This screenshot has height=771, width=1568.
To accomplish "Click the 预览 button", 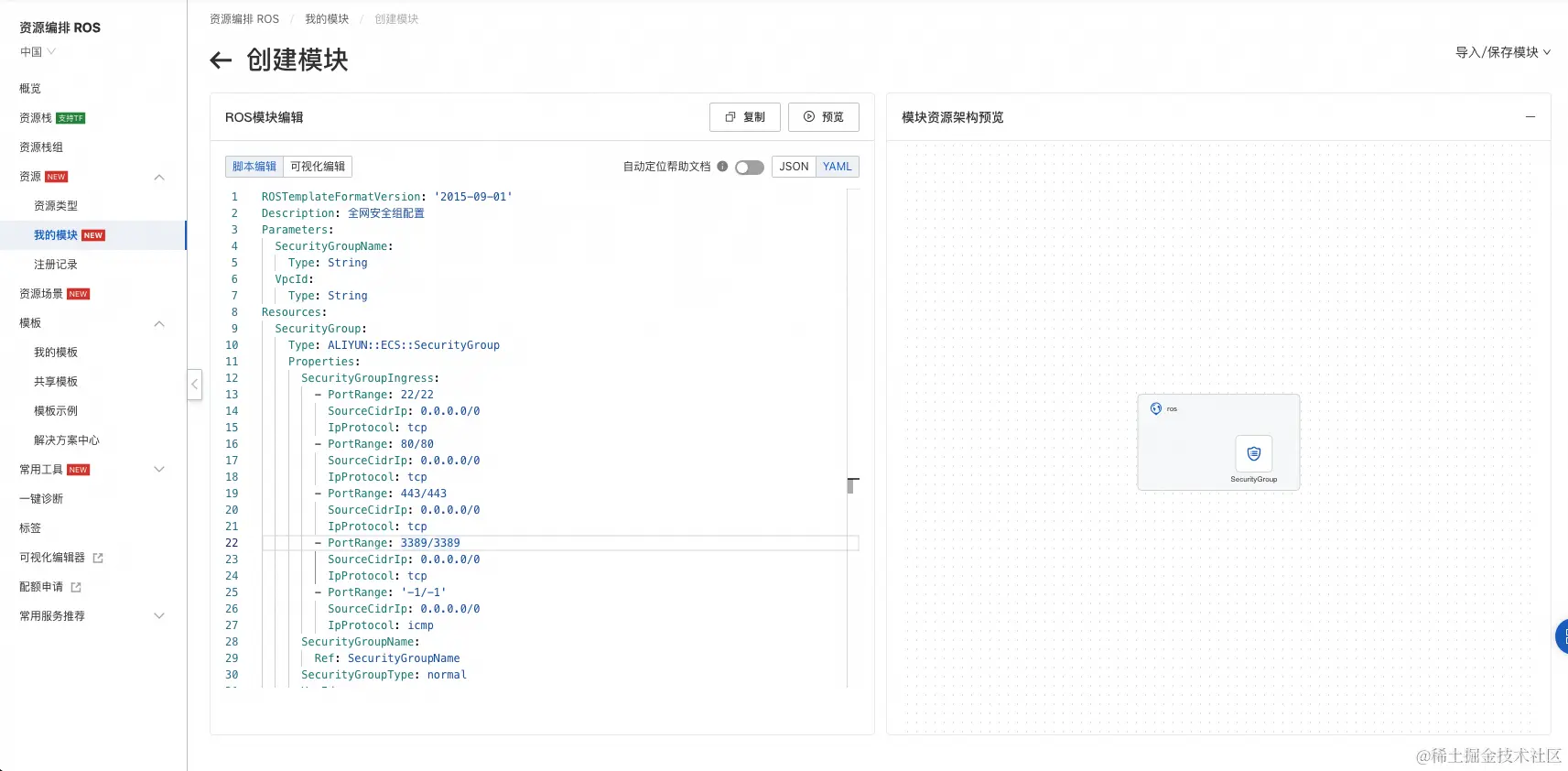I will tap(824, 117).
